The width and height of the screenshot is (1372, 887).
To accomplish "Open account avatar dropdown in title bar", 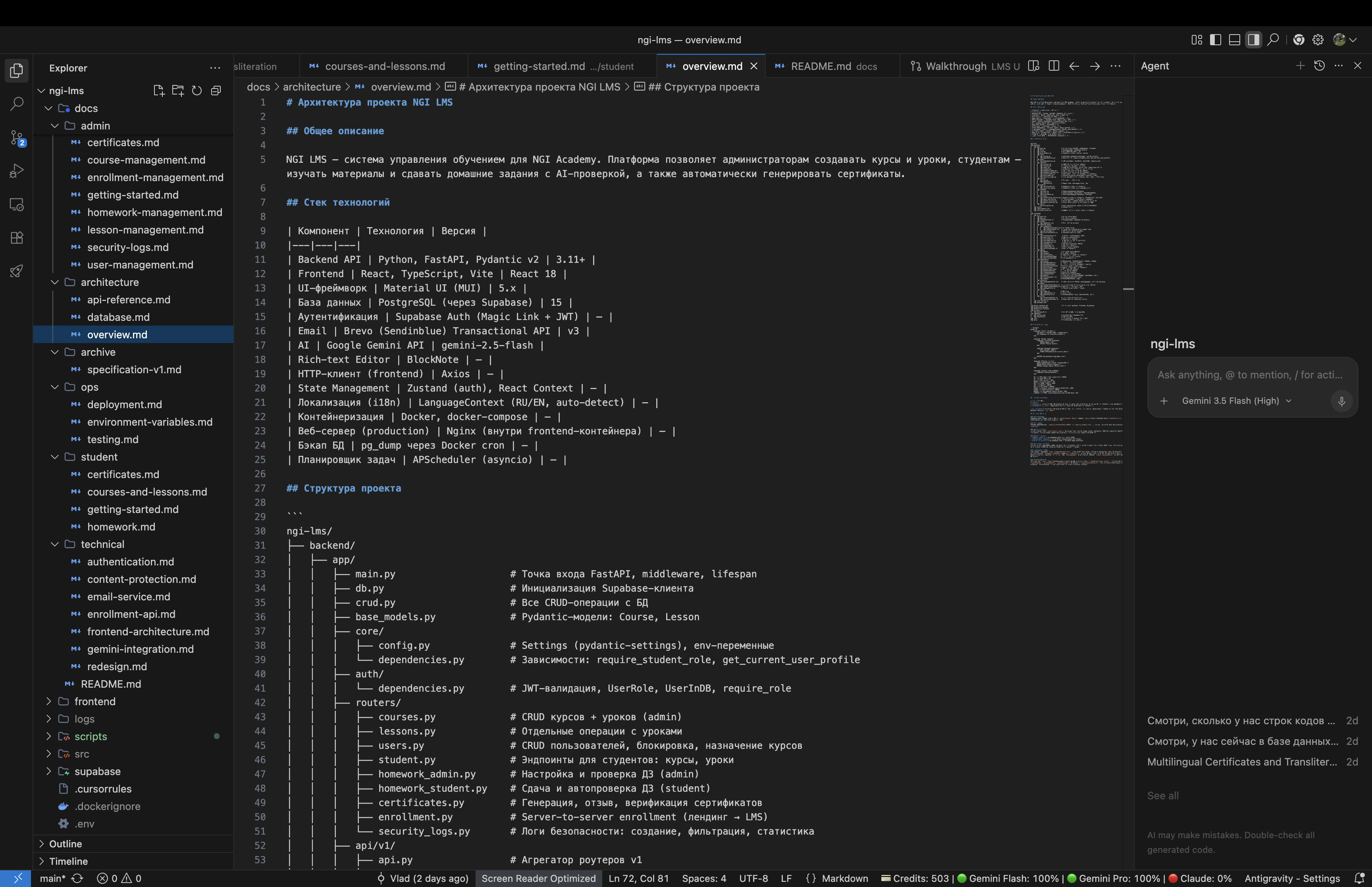I will click(x=1345, y=40).
